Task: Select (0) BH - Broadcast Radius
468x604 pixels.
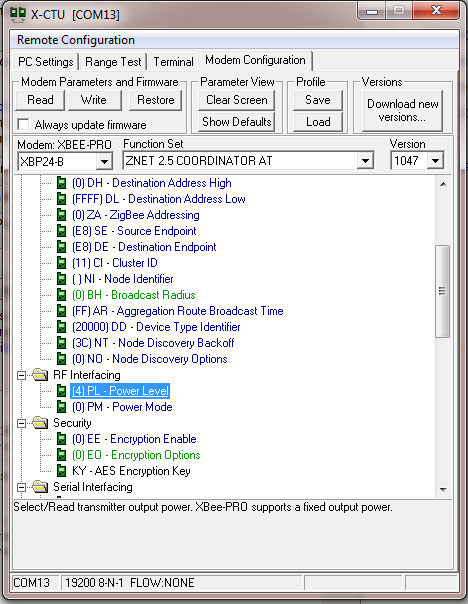Action: [134, 295]
